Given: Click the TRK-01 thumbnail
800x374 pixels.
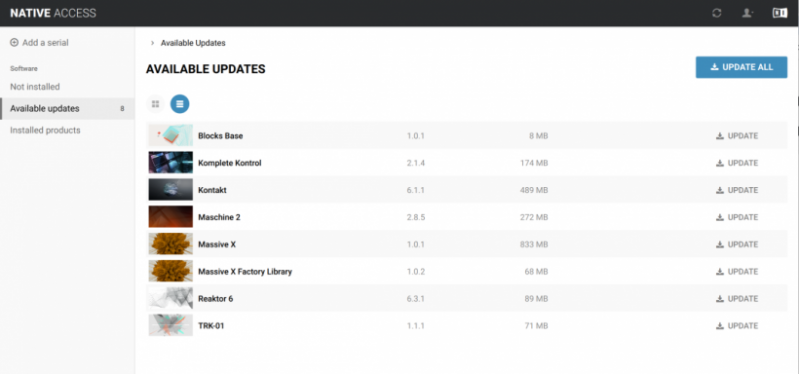Looking at the screenshot, I should (x=171, y=326).
